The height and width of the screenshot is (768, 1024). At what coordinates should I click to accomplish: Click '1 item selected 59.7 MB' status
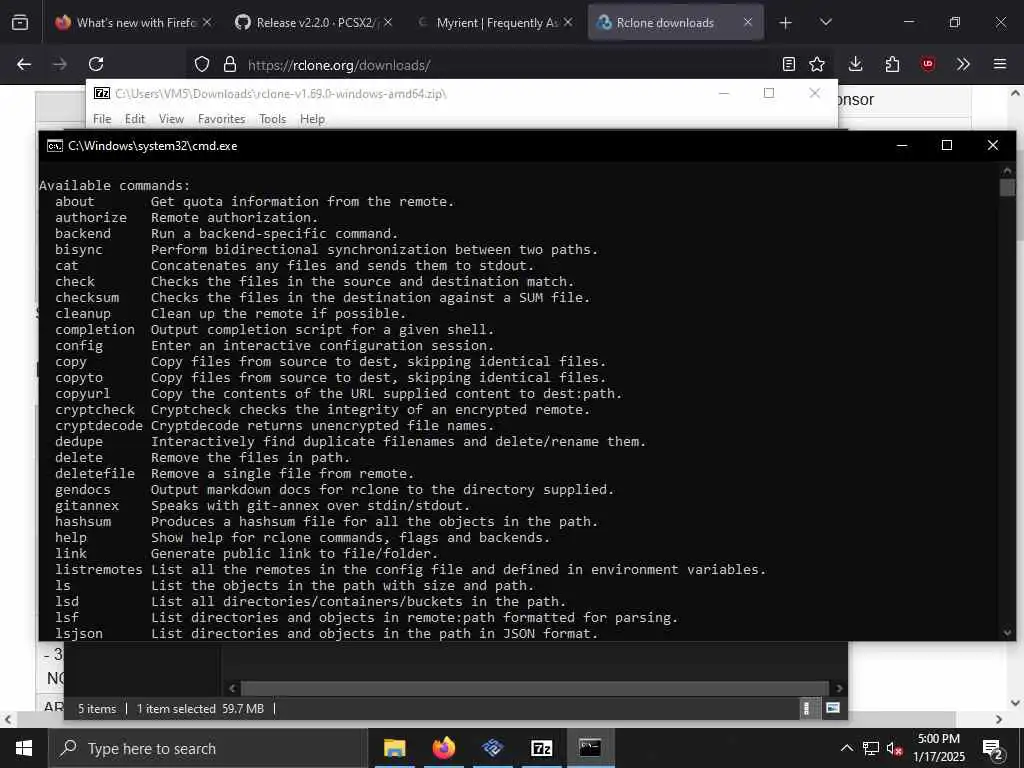[200, 709]
